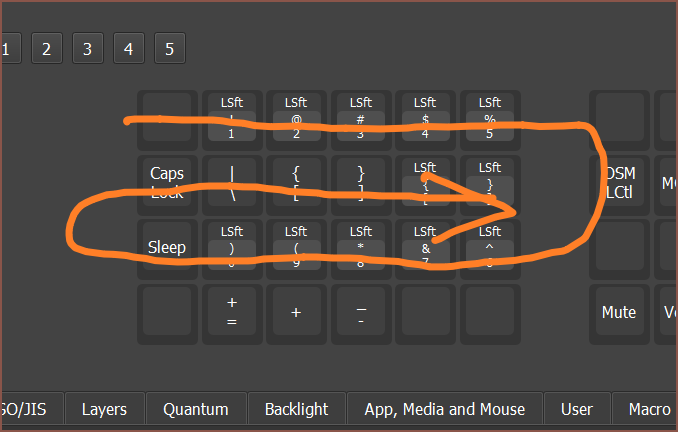The height and width of the screenshot is (432, 678).
Task: Click the LSft % 5 key
Action: tap(490, 117)
